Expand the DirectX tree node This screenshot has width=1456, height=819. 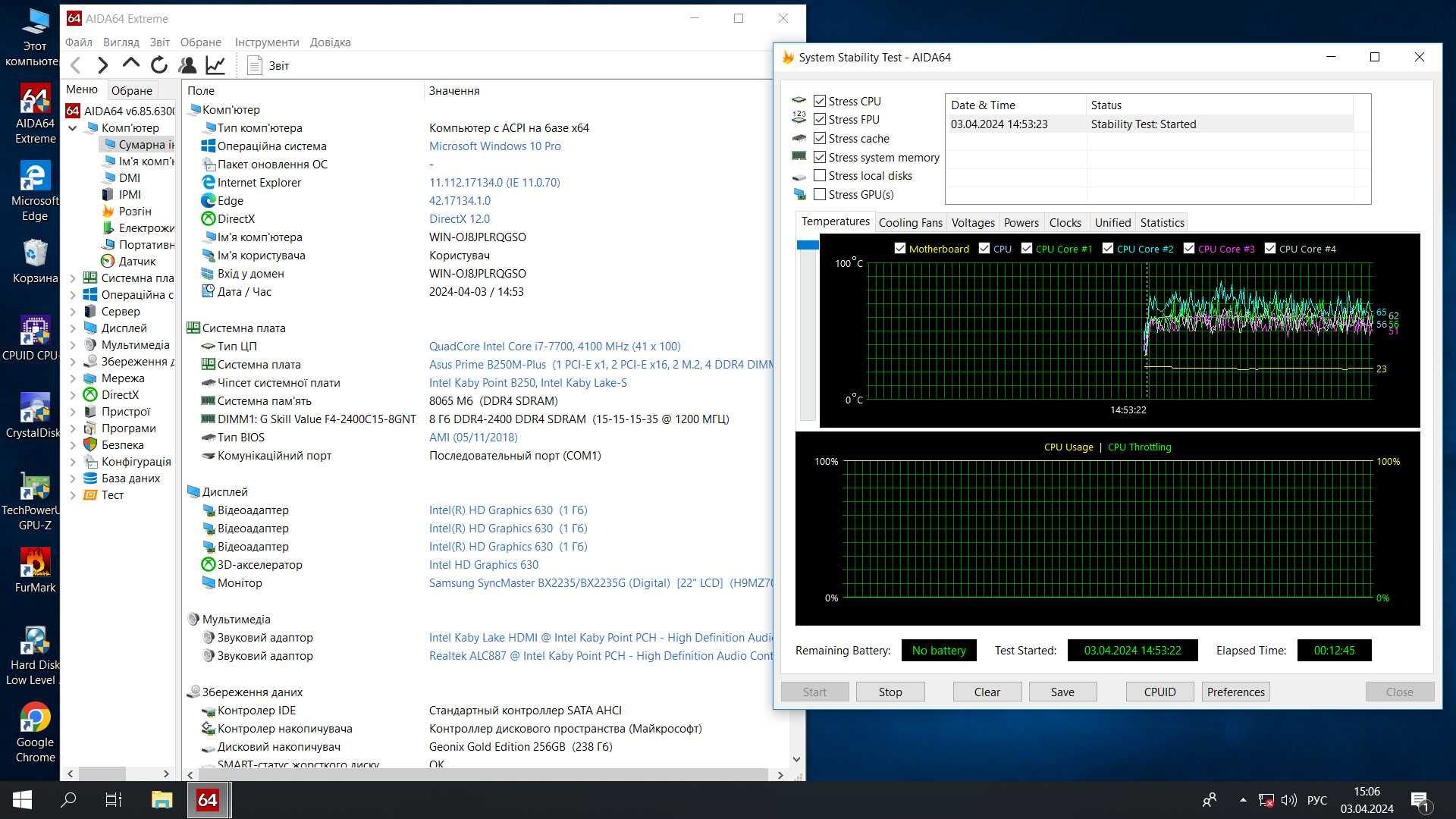tap(73, 395)
